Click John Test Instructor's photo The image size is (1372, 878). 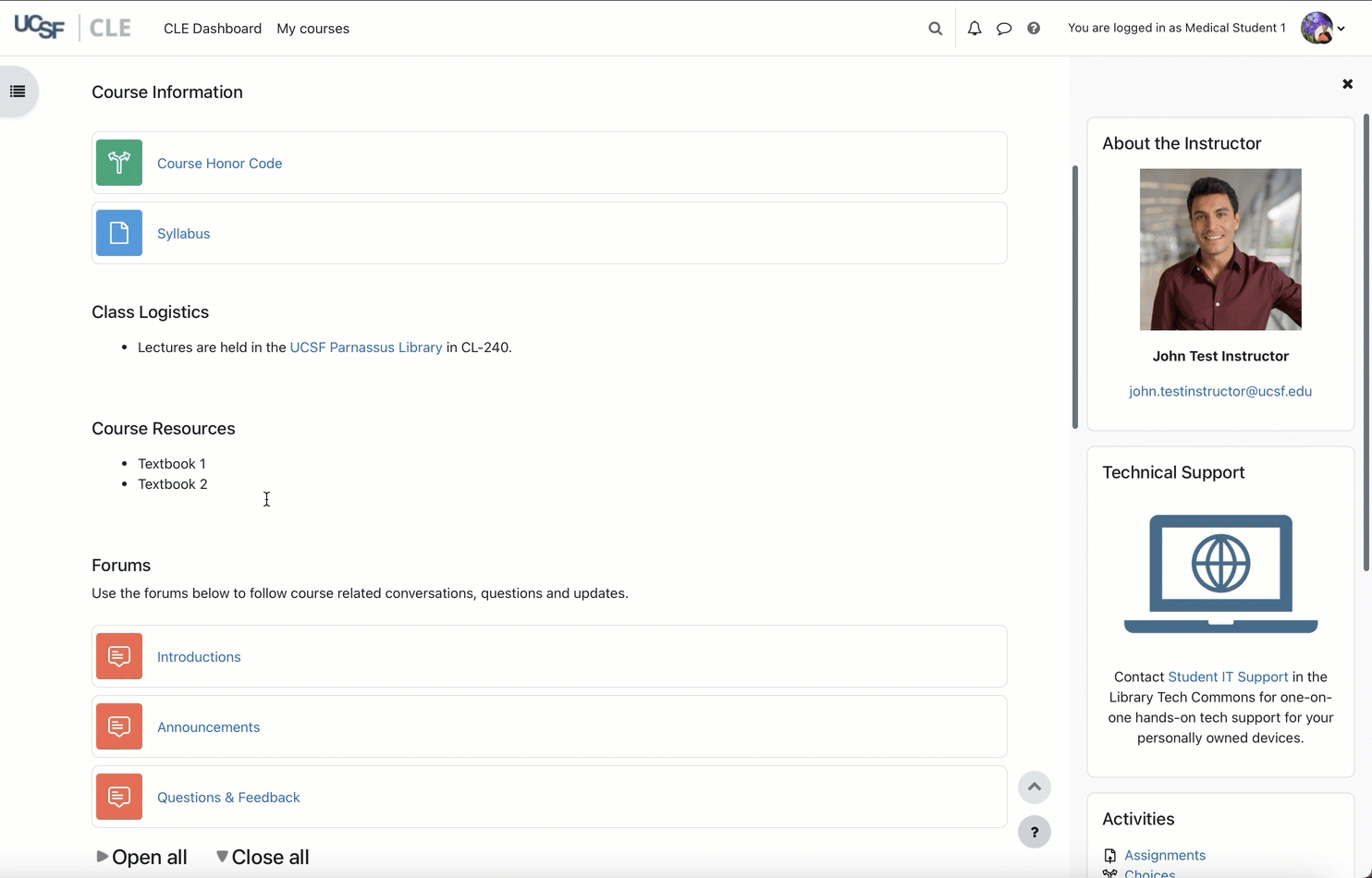[1219, 250]
